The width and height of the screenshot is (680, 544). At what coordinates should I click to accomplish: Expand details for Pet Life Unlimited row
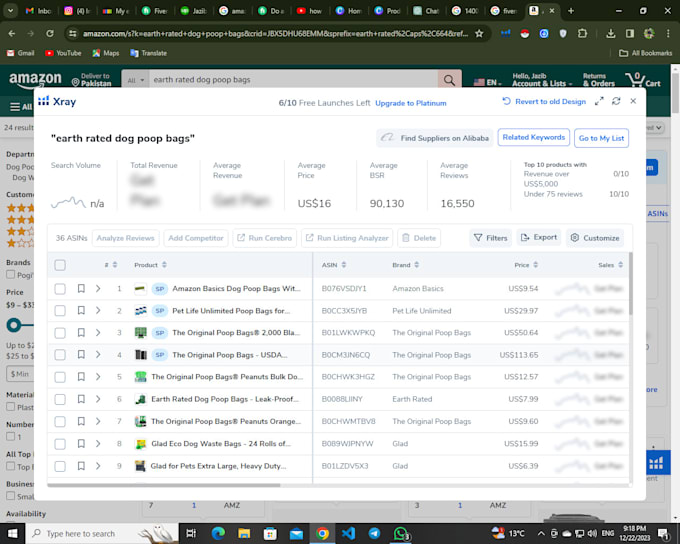[98, 311]
